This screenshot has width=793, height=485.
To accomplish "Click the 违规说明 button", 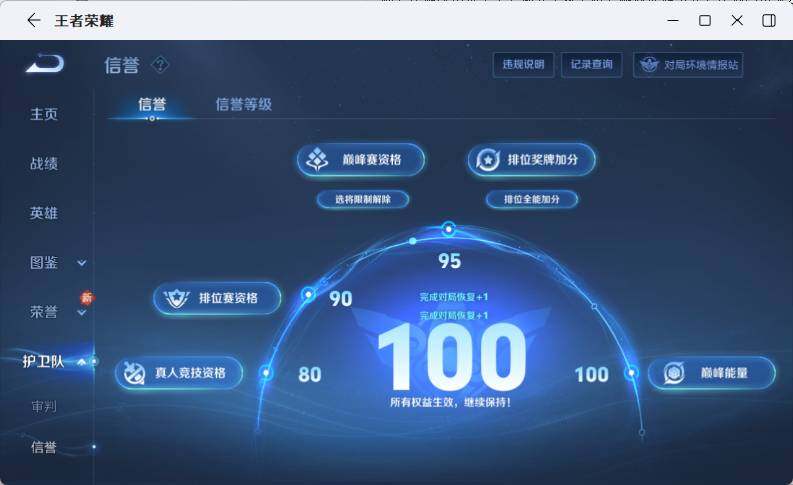I will [523, 65].
